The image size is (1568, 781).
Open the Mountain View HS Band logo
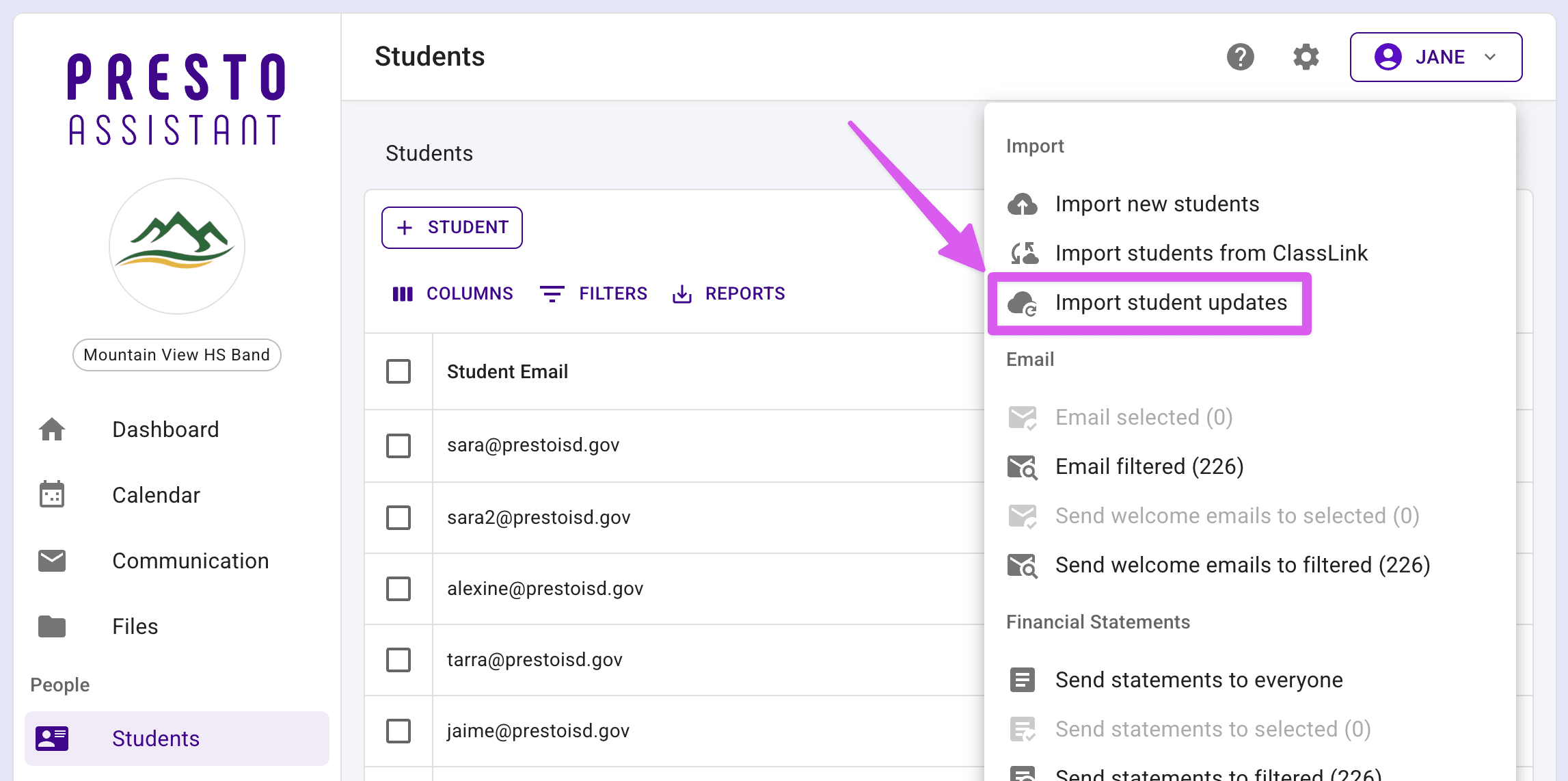coord(177,246)
